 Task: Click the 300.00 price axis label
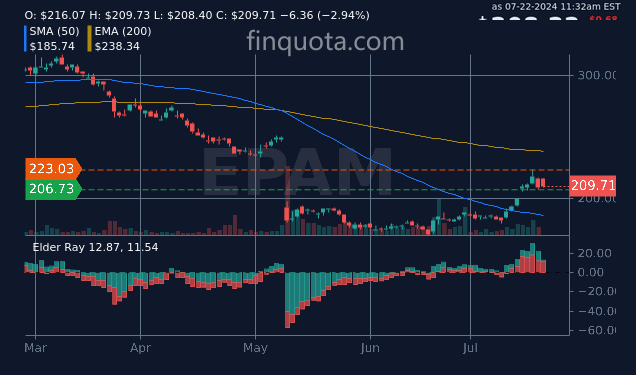pyautogui.click(x=596, y=75)
